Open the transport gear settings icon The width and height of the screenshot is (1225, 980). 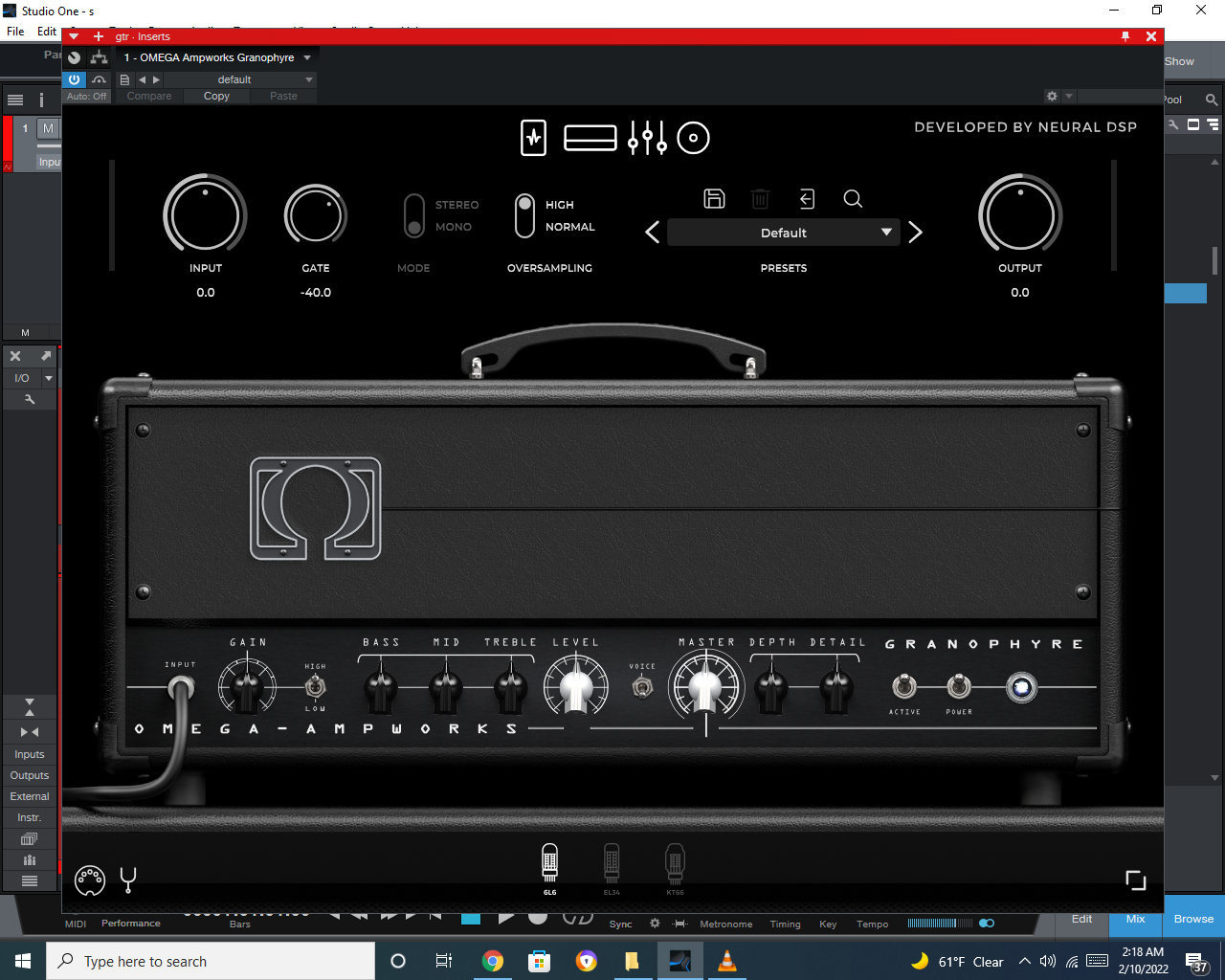pos(655,924)
